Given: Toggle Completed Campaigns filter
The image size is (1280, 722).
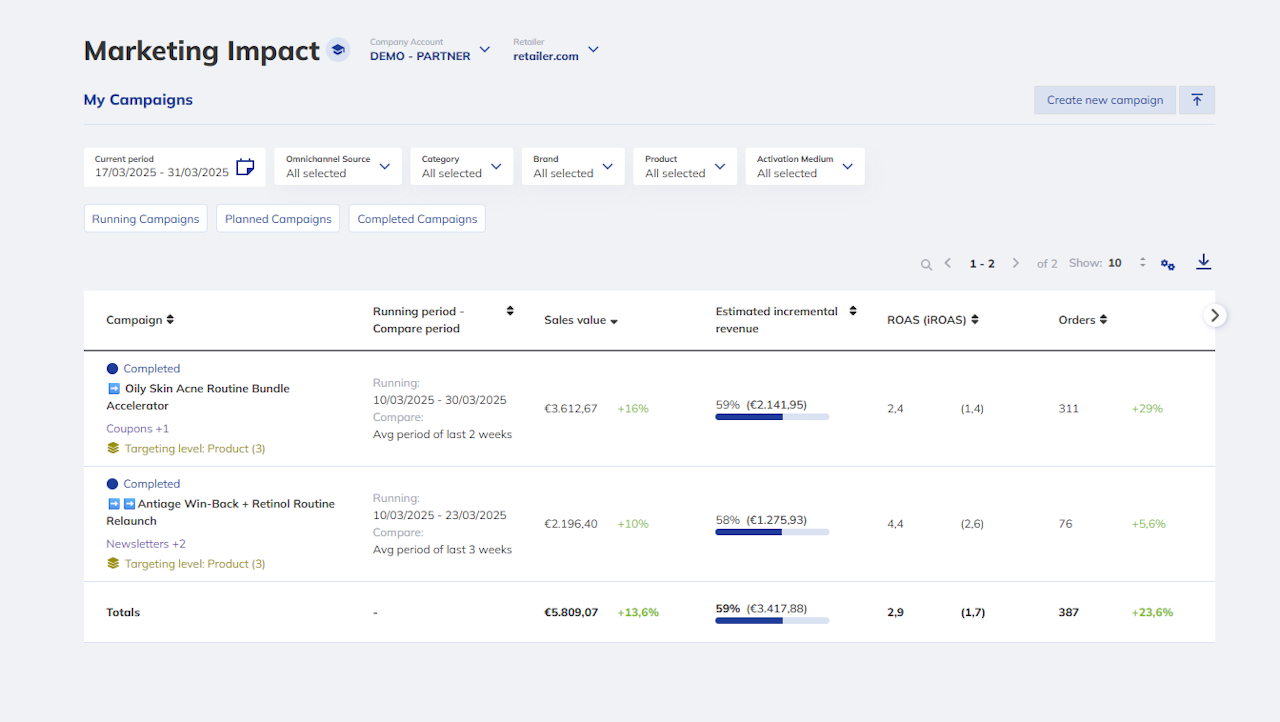Looking at the screenshot, I should [x=417, y=219].
